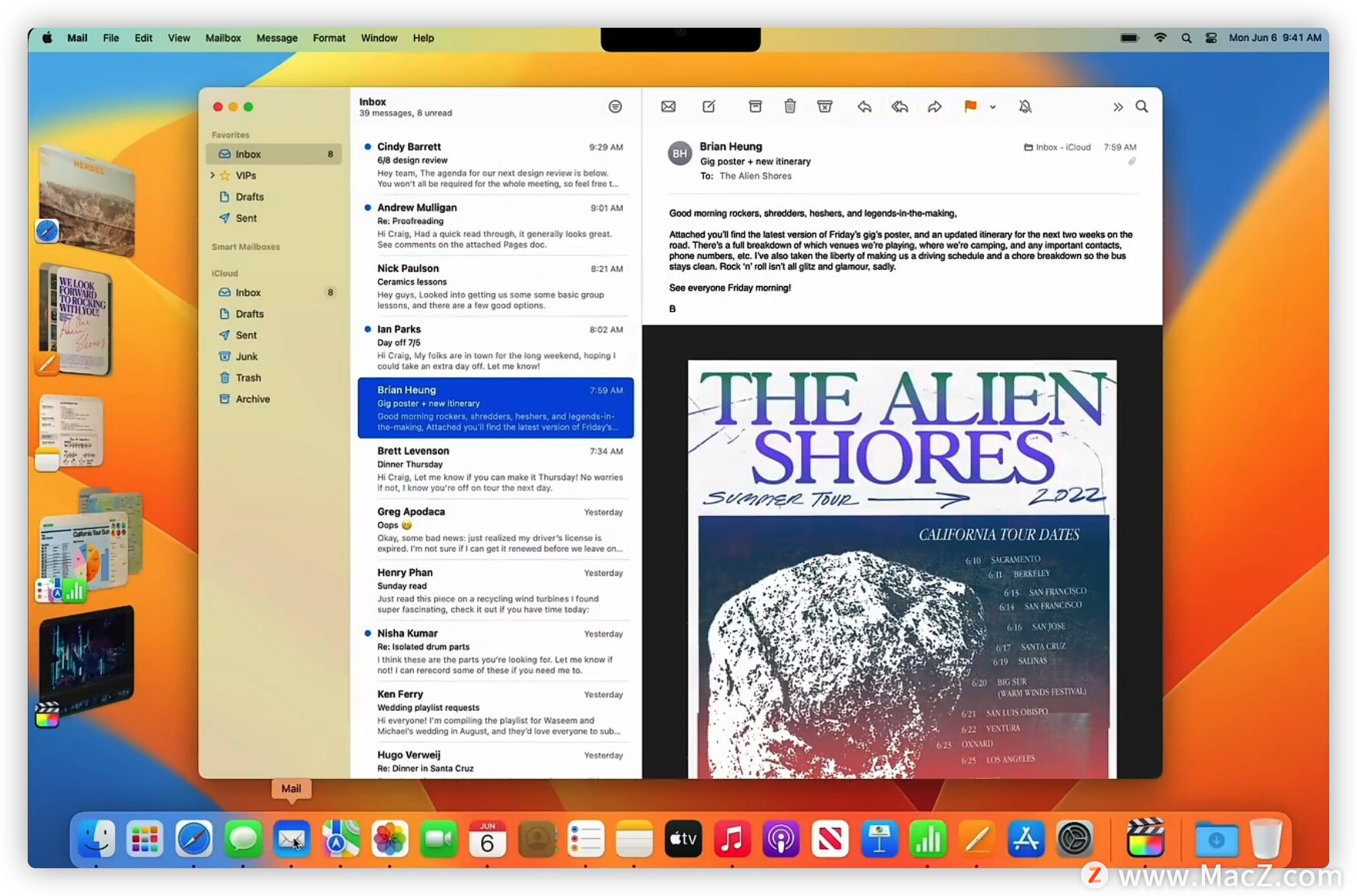Screen dimensions: 1357x896
Task: Delete the message with trash icon
Action: 790,106
